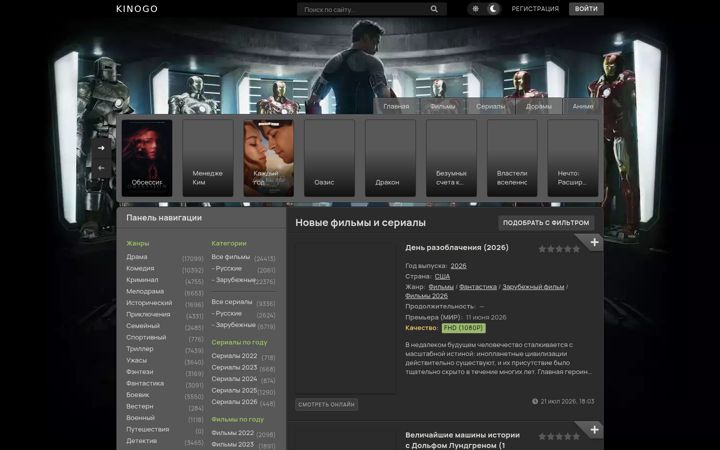
Task: Open the Оазис card
Action: (329, 158)
